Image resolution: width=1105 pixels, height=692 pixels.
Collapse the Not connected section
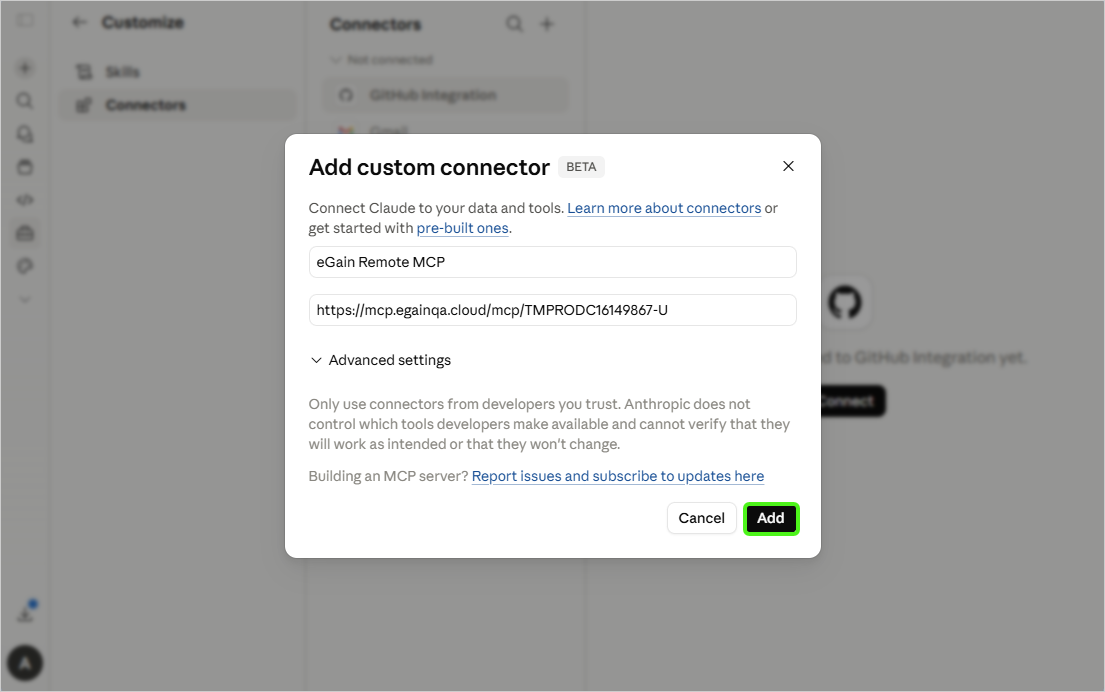tap(335, 60)
